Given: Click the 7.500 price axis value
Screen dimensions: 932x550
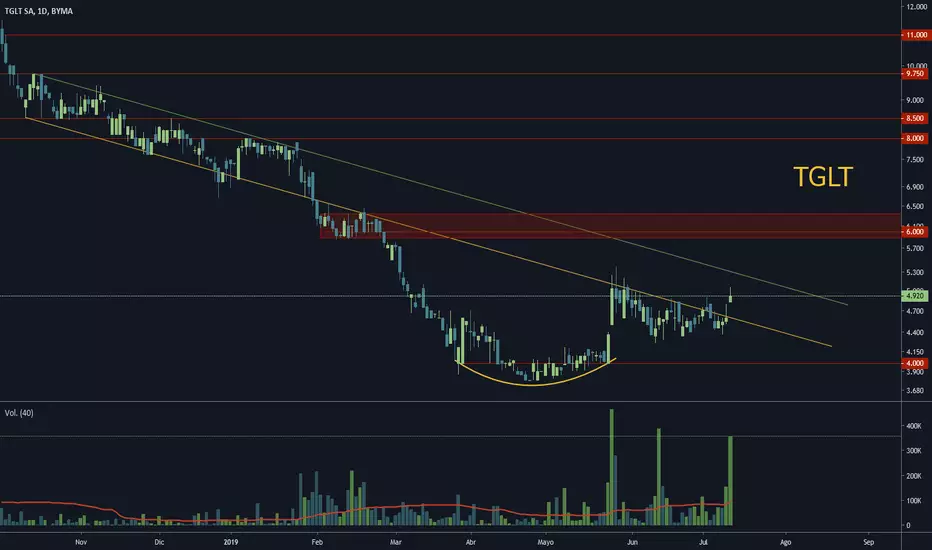Looking at the screenshot, I should tap(915, 159).
